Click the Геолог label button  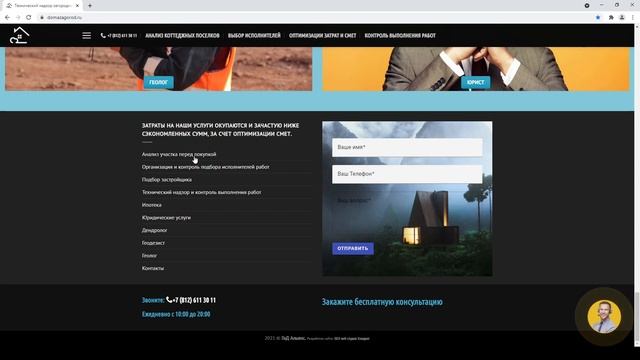[x=158, y=82]
